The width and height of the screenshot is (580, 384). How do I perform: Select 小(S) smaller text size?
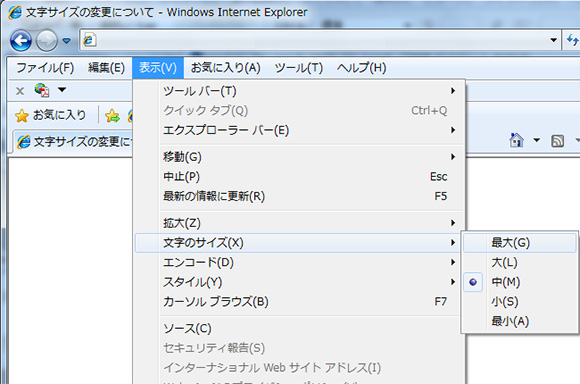pos(520,302)
